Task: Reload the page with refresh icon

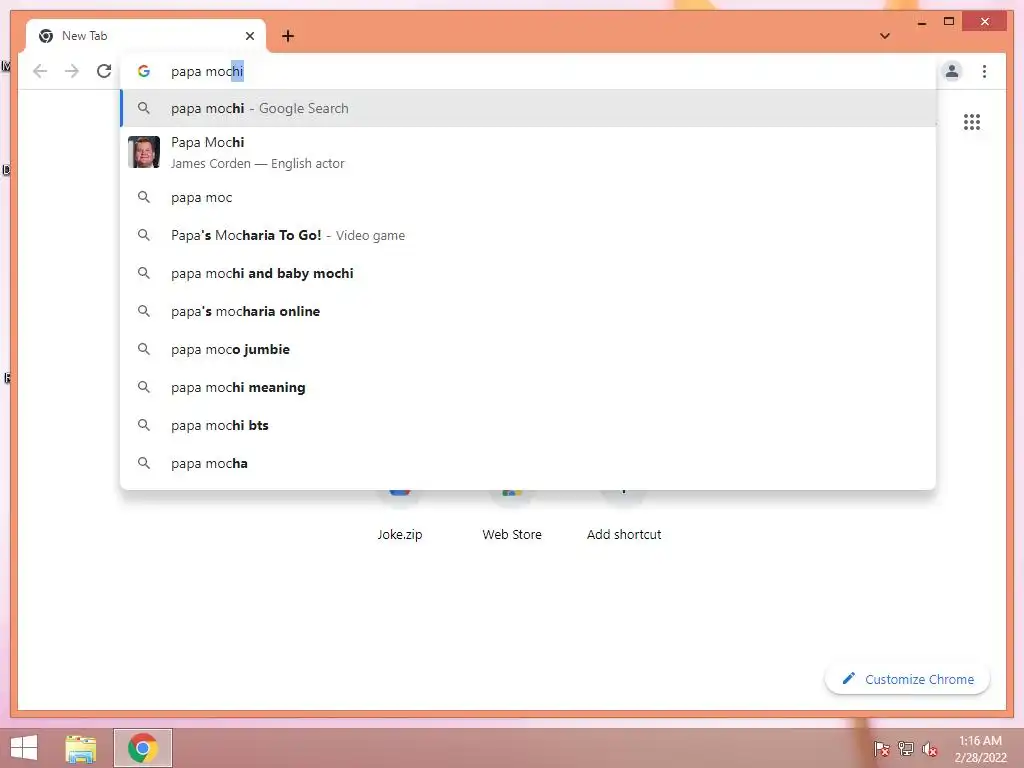Action: (x=104, y=71)
